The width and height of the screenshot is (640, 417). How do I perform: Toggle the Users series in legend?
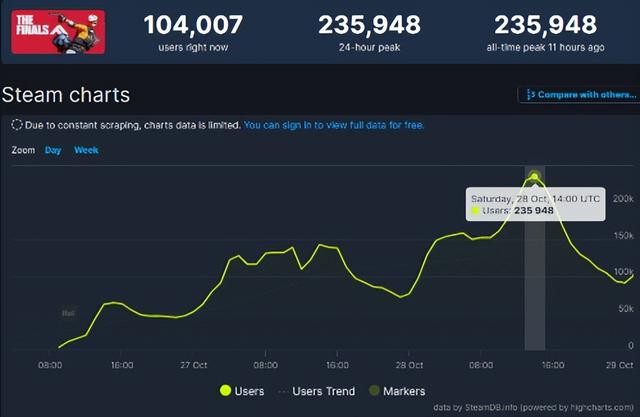(x=242, y=391)
